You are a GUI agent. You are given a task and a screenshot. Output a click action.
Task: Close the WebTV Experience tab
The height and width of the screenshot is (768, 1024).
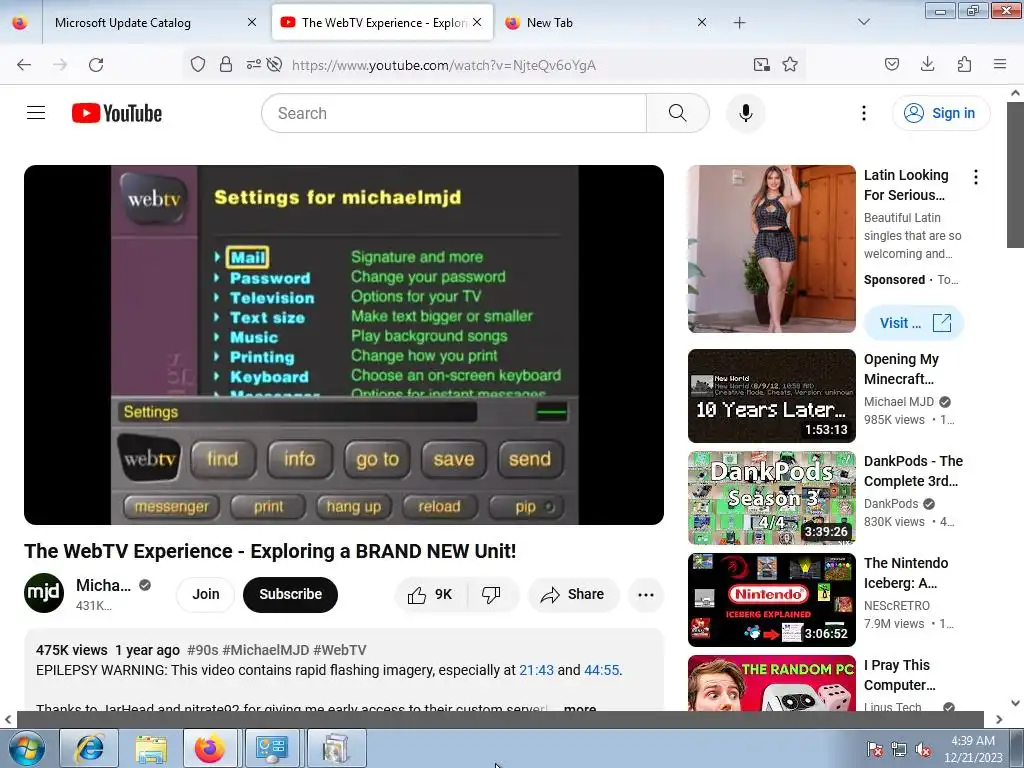pyautogui.click(x=477, y=22)
